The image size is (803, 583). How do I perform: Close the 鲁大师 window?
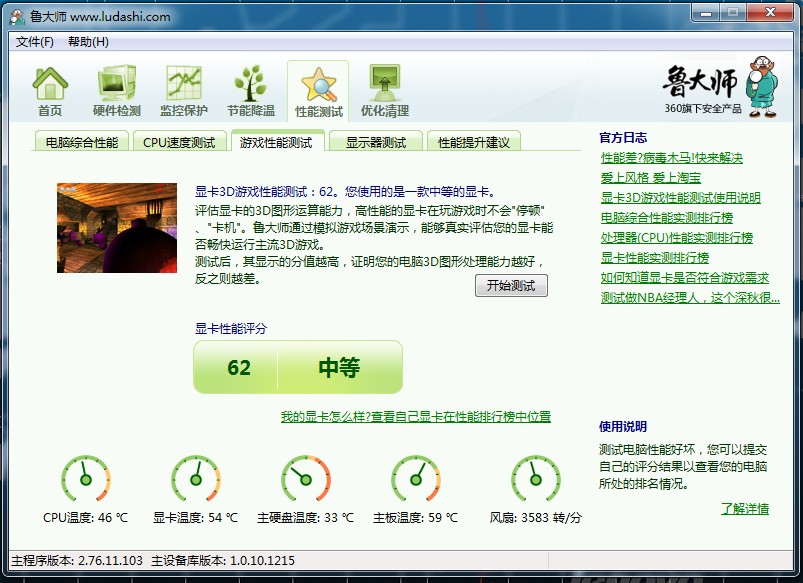pos(770,12)
